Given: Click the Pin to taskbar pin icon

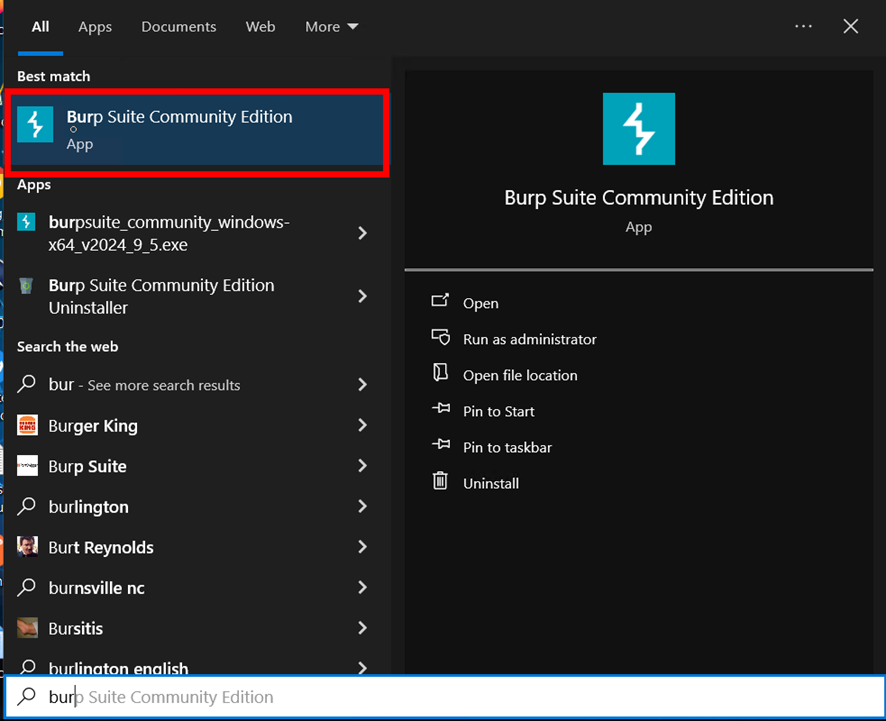Looking at the screenshot, I should click(441, 445).
